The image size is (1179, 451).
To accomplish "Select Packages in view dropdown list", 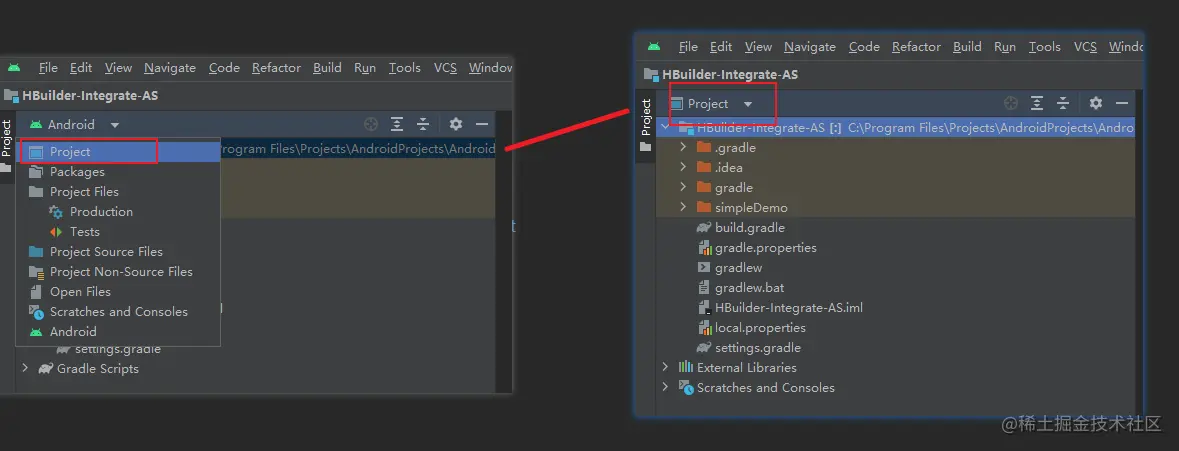I will (x=118, y=171).
